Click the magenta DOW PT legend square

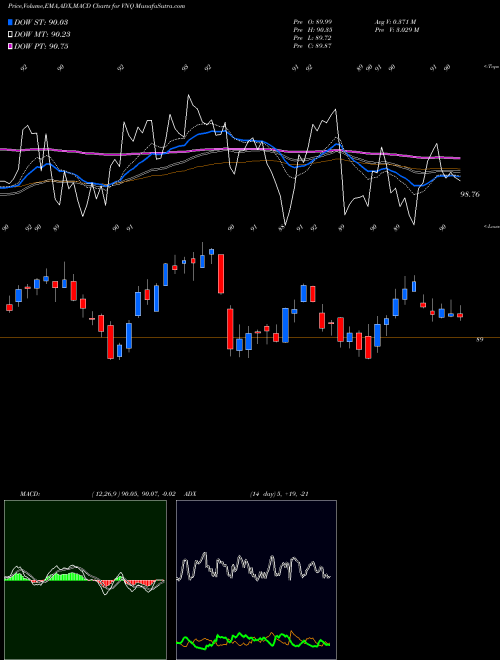pos(11,46)
